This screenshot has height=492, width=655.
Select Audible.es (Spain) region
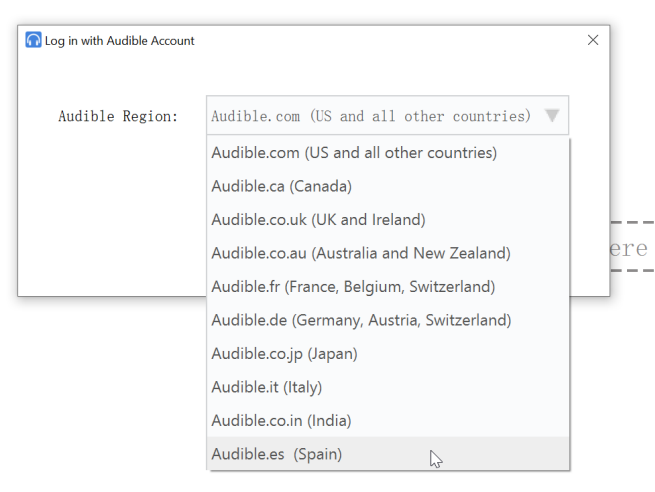click(x=388, y=454)
